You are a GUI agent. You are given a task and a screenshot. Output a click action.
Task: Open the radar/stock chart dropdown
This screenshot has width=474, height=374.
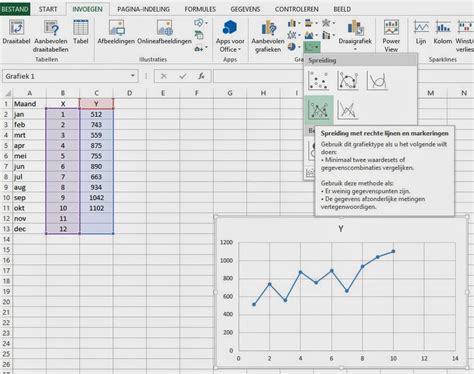[x=328, y=23]
